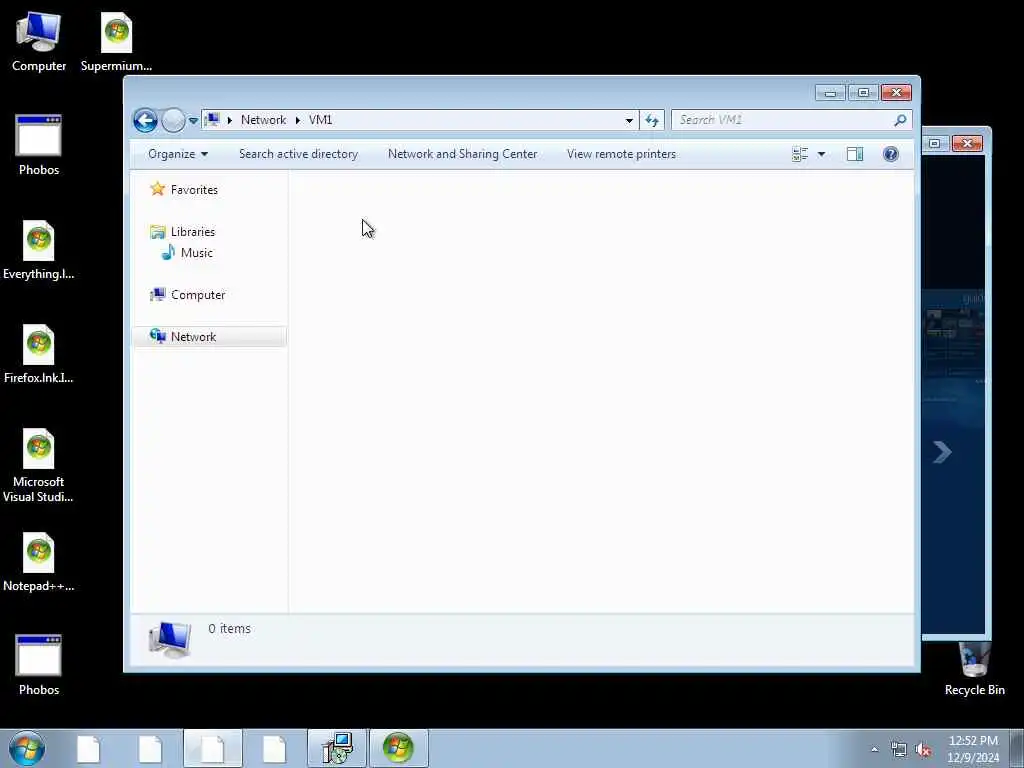Minimize the VM1 Explorer window
Screen dimensions: 1024x768
[830, 93]
